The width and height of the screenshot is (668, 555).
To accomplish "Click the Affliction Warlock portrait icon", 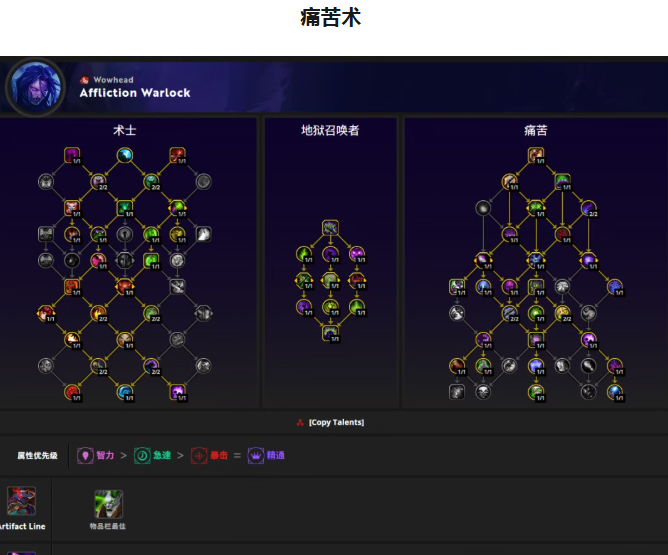I will (x=35, y=86).
